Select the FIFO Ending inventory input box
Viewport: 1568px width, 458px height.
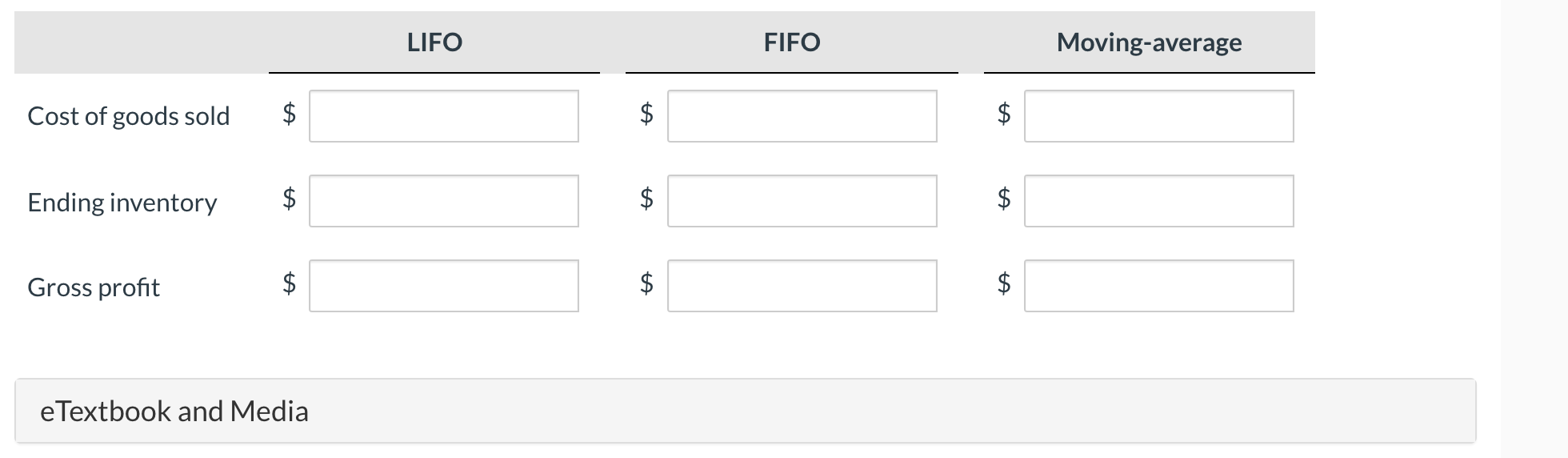(x=802, y=201)
